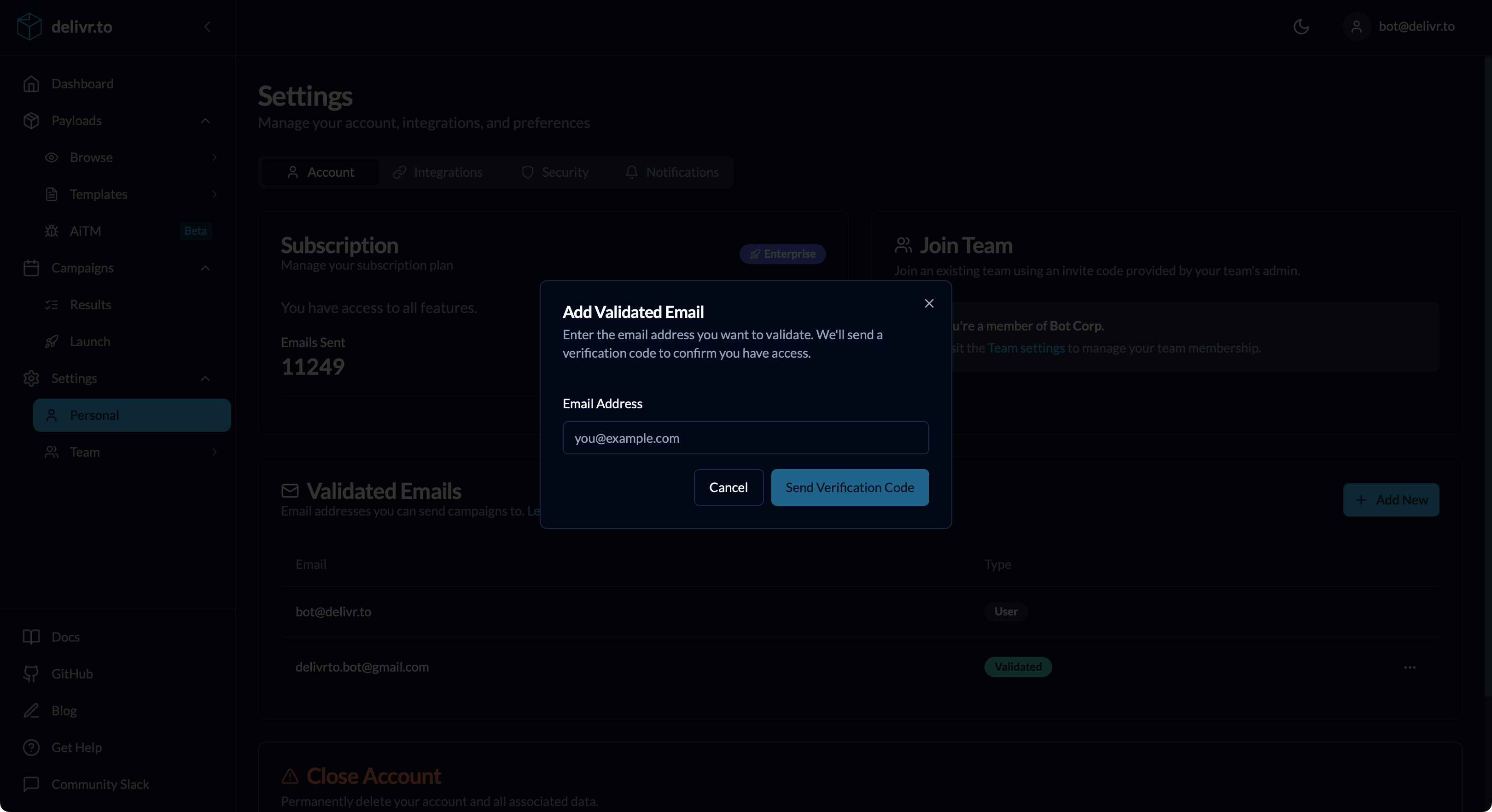The height and width of the screenshot is (812, 1492).
Task: Cancel the Add Validated Email dialog
Action: pos(728,487)
